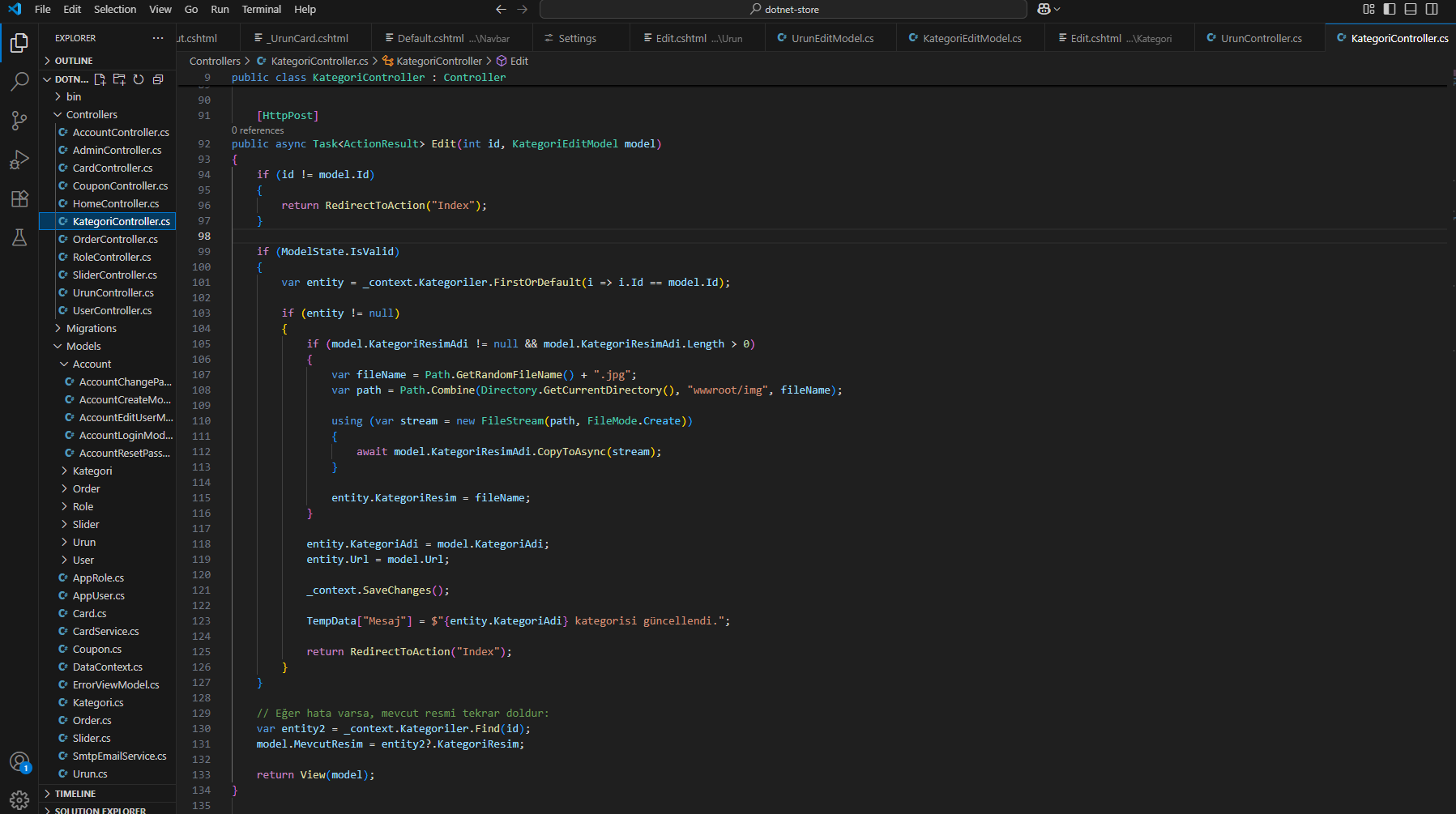Collapse the Models folder
The image size is (1456, 814).
coord(107,346)
